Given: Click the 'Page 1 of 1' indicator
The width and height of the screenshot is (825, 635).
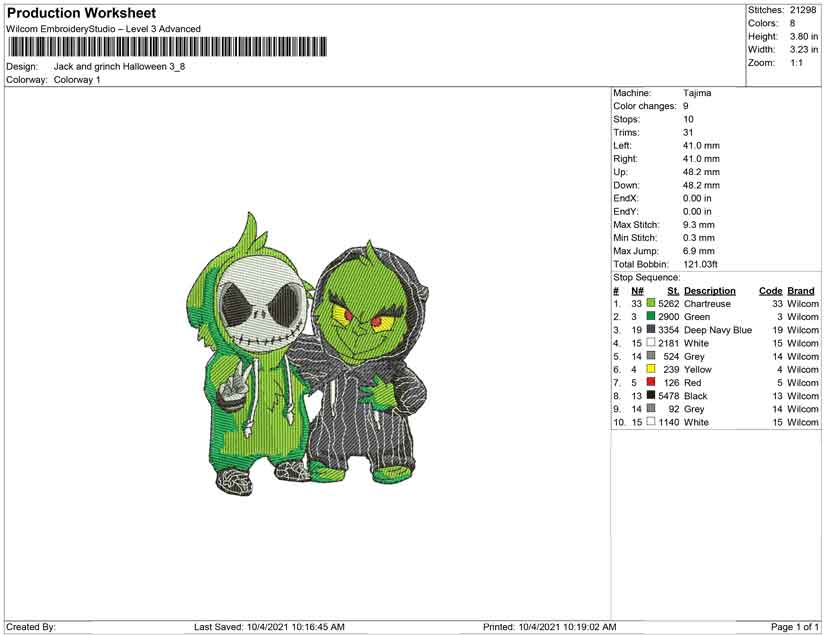Looking at the screenshot, I should coord(794,627).
